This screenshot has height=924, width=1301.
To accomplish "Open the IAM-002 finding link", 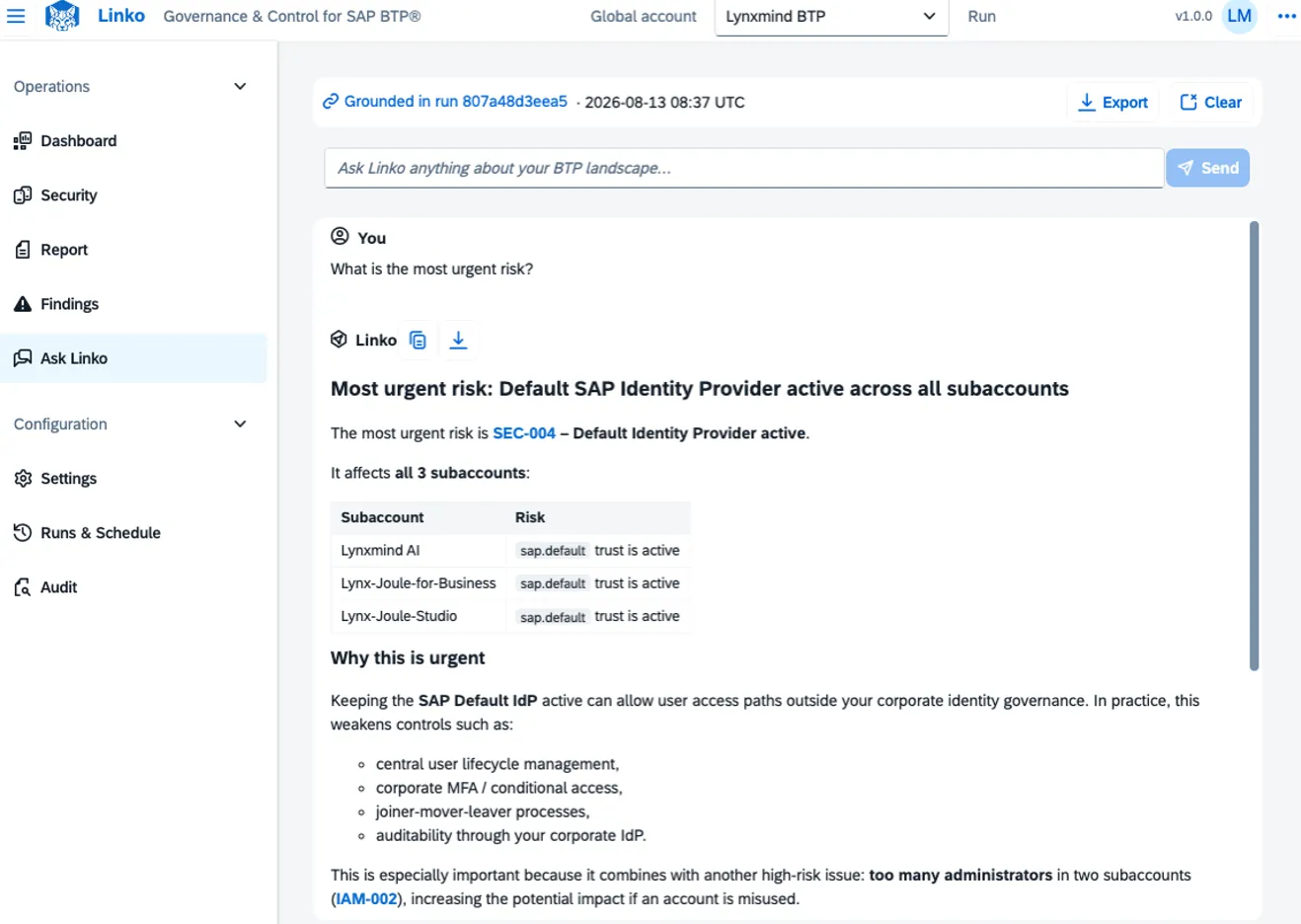I will coord(366,899).
